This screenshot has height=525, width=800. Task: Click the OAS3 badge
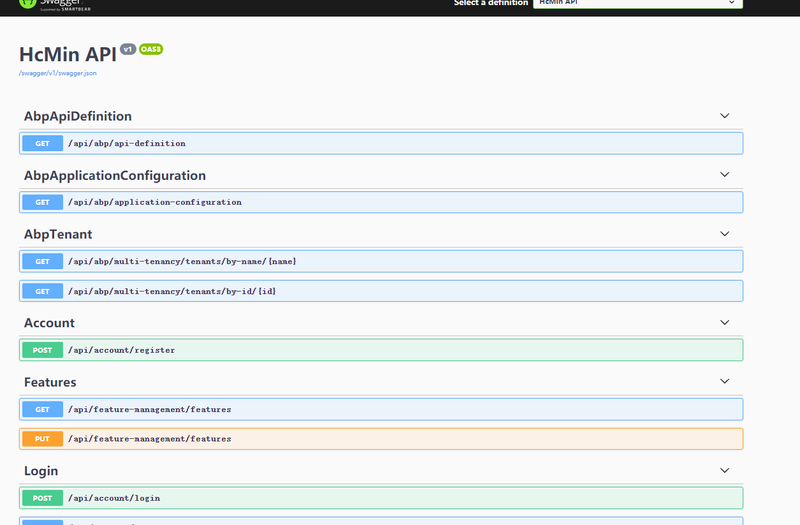151,49
